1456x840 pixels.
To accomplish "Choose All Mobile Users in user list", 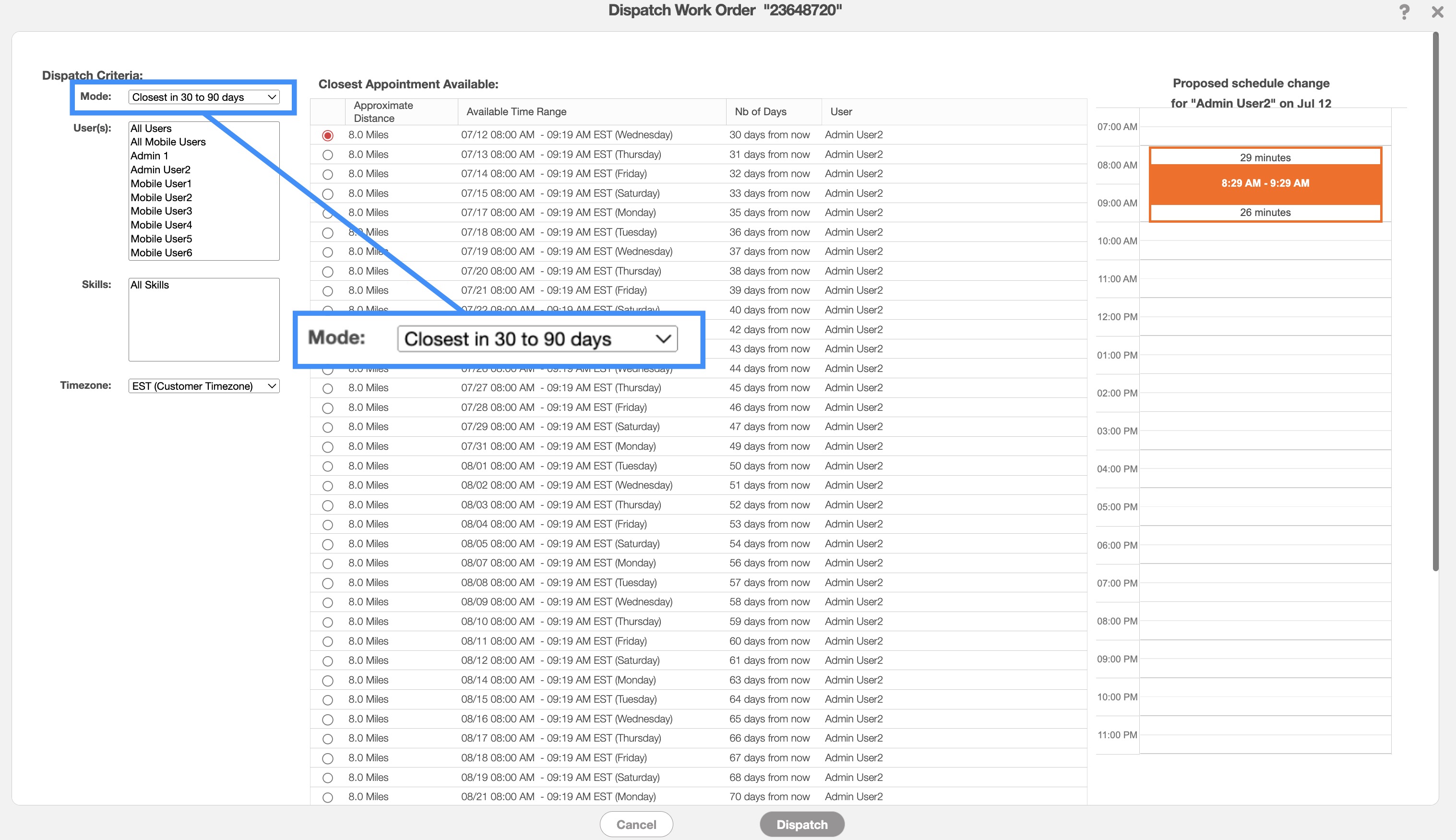I will pyautogui.click(x=168, y=142).
